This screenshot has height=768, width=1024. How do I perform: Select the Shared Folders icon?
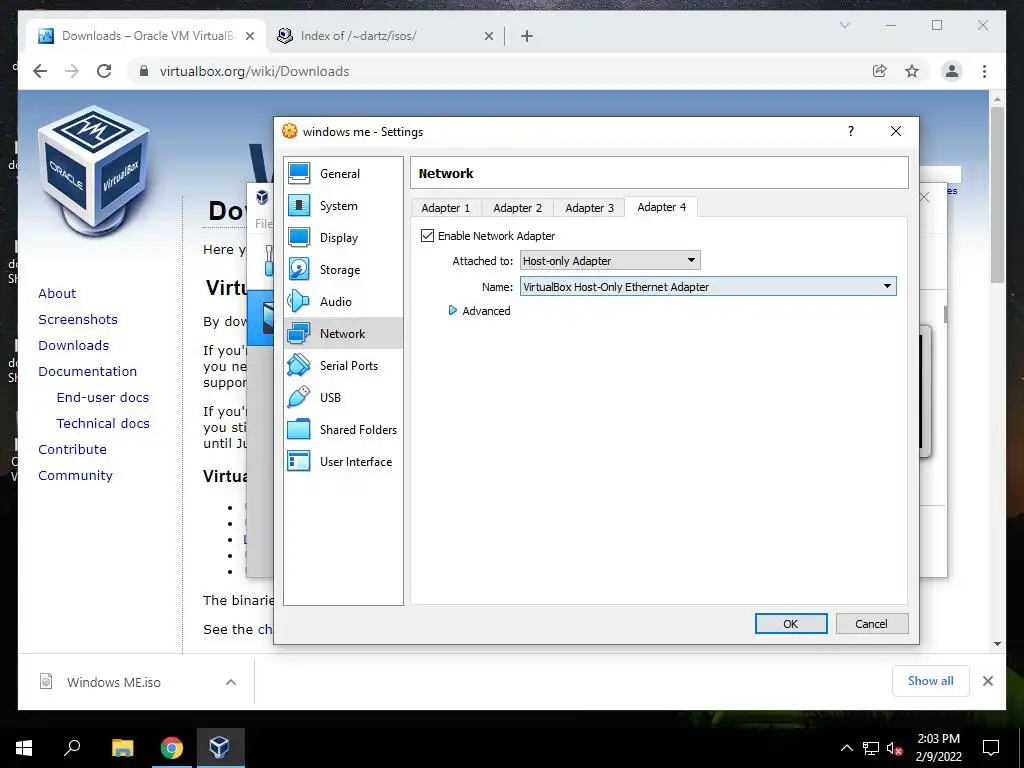(x=299, y=429)
